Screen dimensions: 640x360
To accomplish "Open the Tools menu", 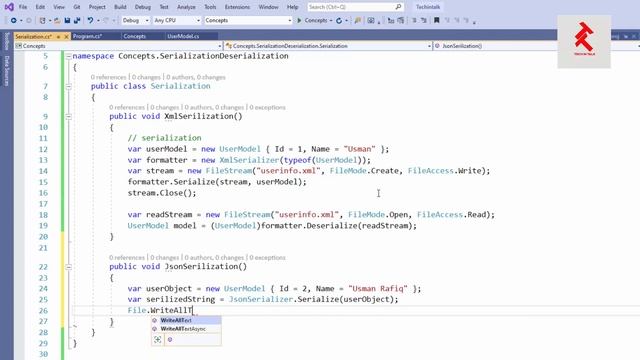I will tap(210, 7).
